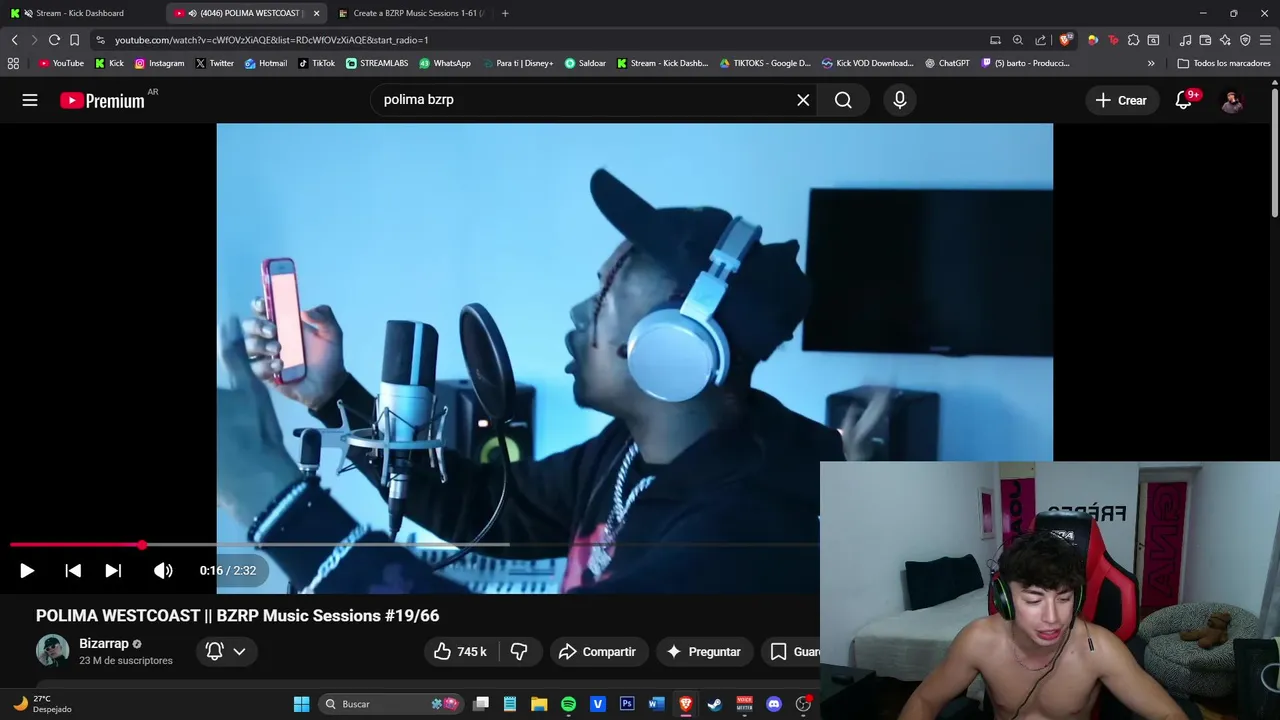Show hidden bookmarks with the double chevron
1280x720 pixels.
1151,63
